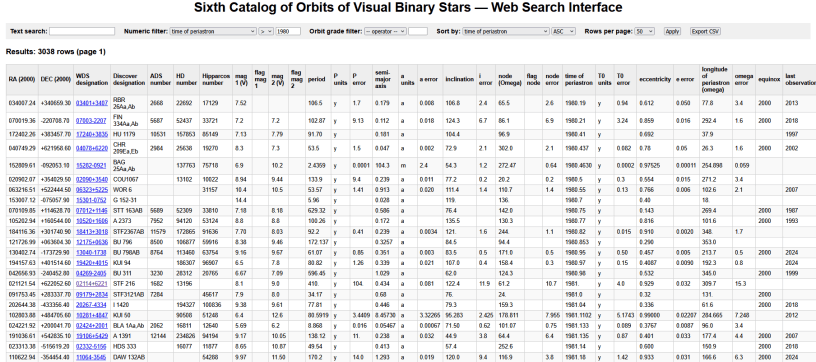Open WDS link 07012+1146
The width and height of the screenshot is (816, 362).
(x=92, y=210)
